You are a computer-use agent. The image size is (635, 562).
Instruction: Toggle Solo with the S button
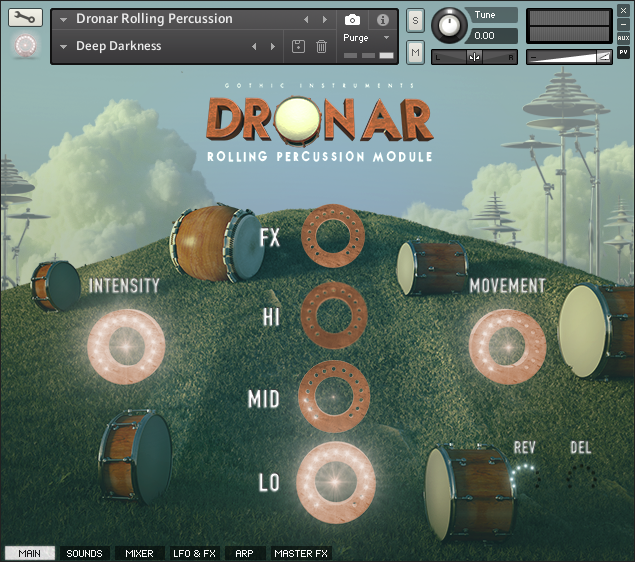click(415, 20)
